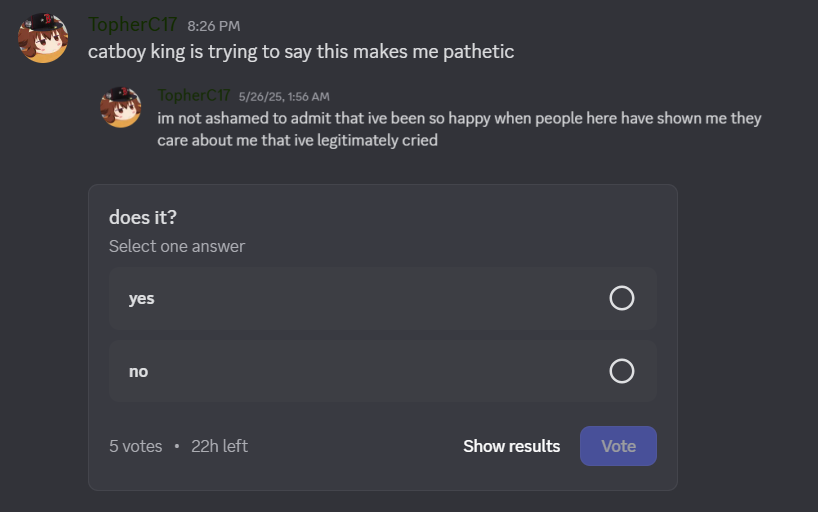
Task: Show results of the poll
Action: (511, 446)
